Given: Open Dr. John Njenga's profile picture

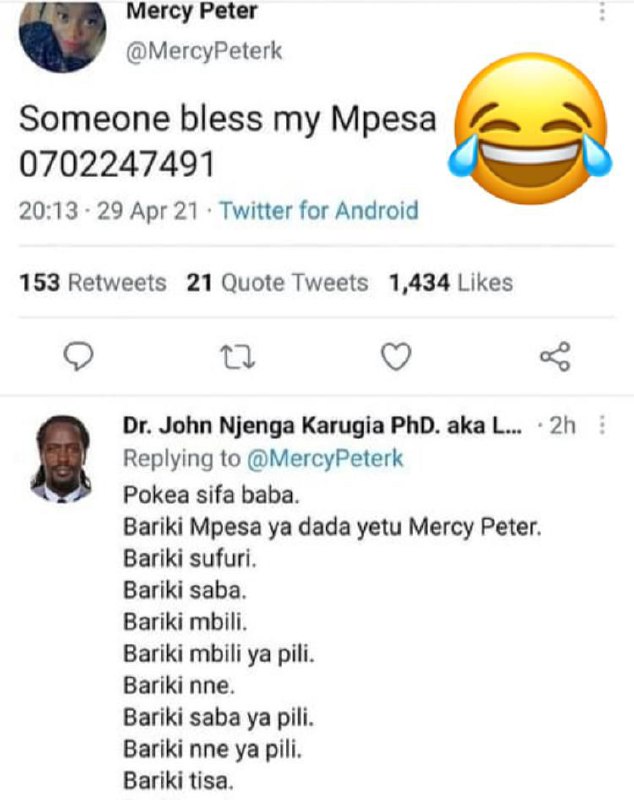Looking at the screenshot, I should click(63, 459).
